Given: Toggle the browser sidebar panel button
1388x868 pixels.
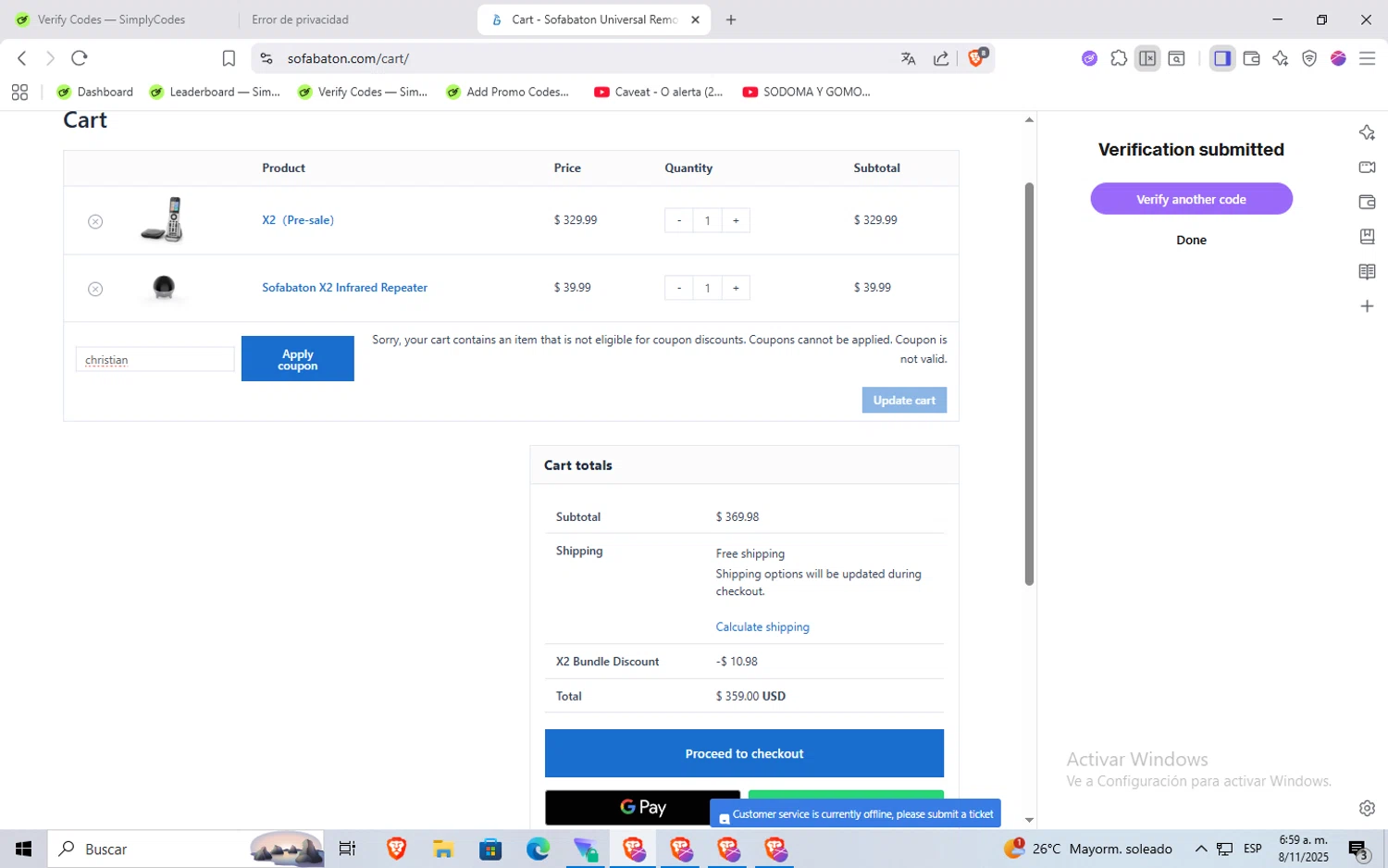Looking at the screenshot, I should (x=1222, y=58).
